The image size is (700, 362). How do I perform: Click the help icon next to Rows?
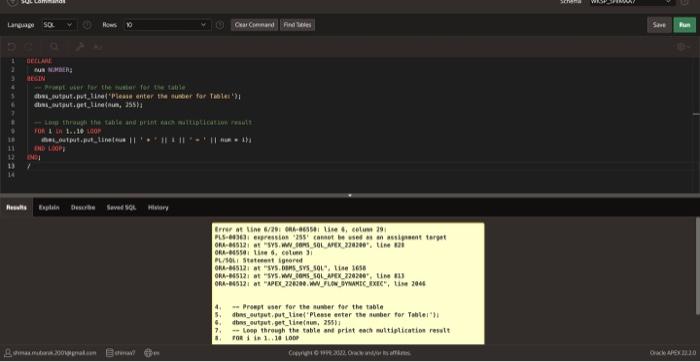pos(220,25)
